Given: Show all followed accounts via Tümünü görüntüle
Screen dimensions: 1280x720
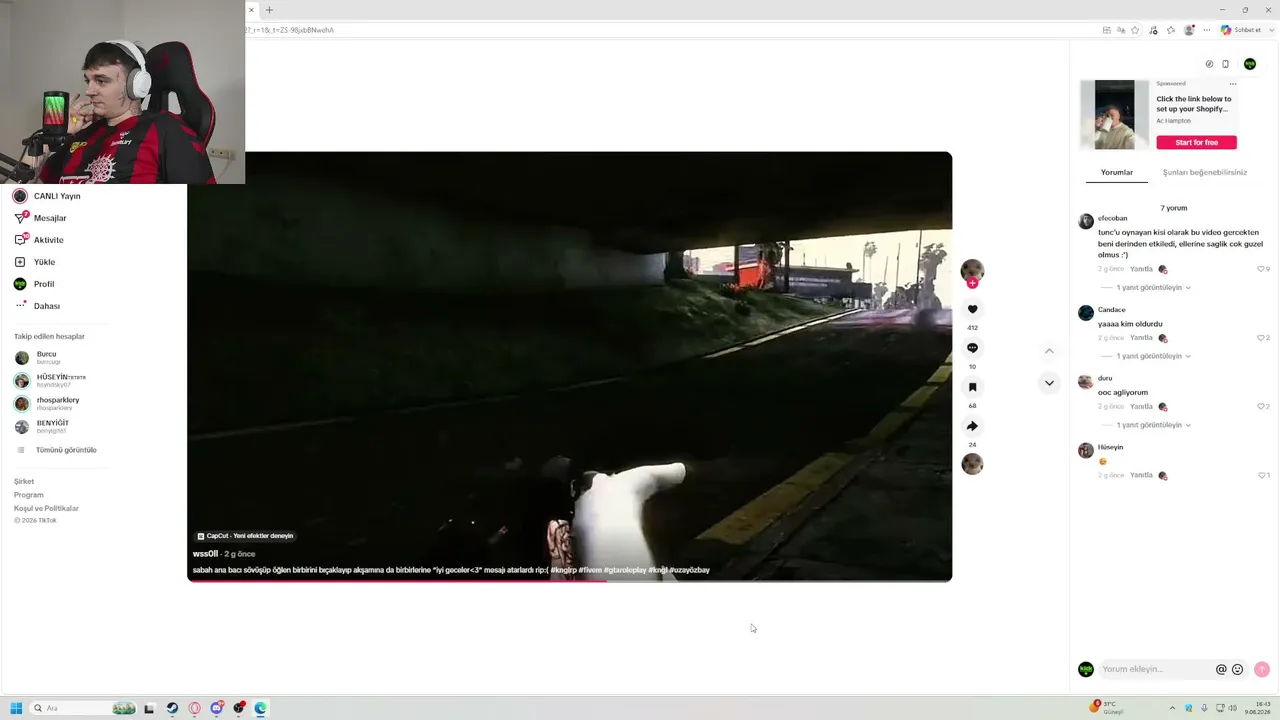Looking at the screenshot, I should coord(57,450).
